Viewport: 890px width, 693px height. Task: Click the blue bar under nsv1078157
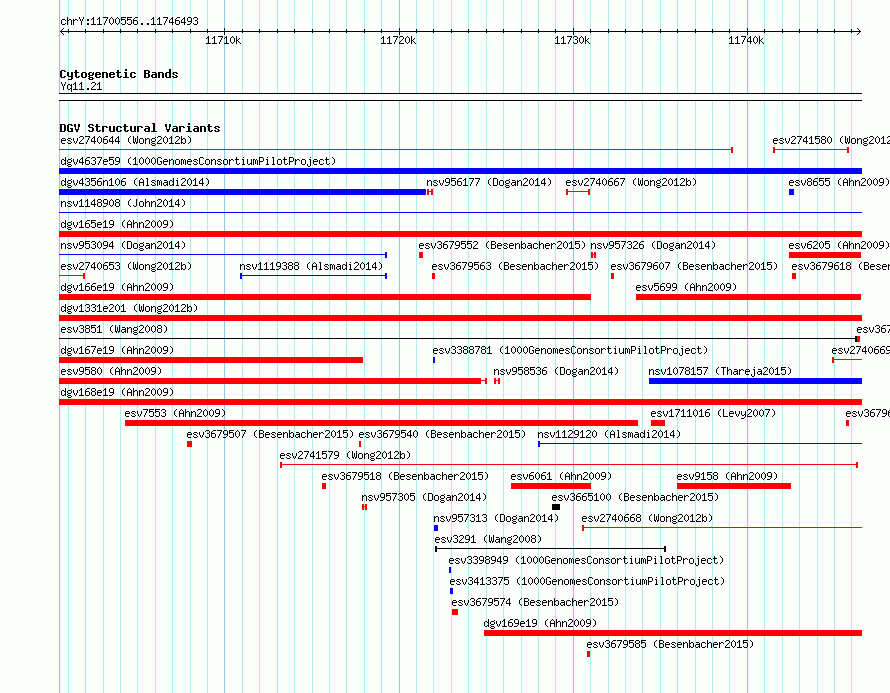pyautogui.click(x=755, y=381)
